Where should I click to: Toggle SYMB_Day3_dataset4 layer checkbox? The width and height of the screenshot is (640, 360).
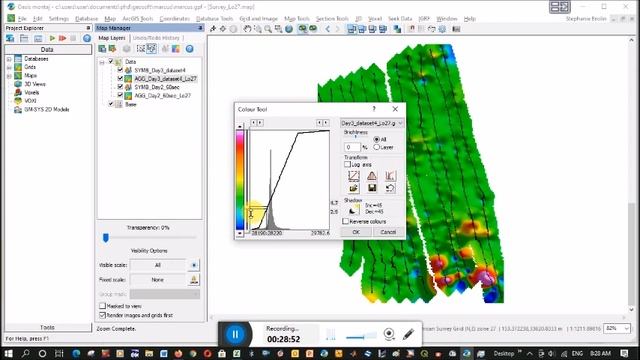pos(120,70)
